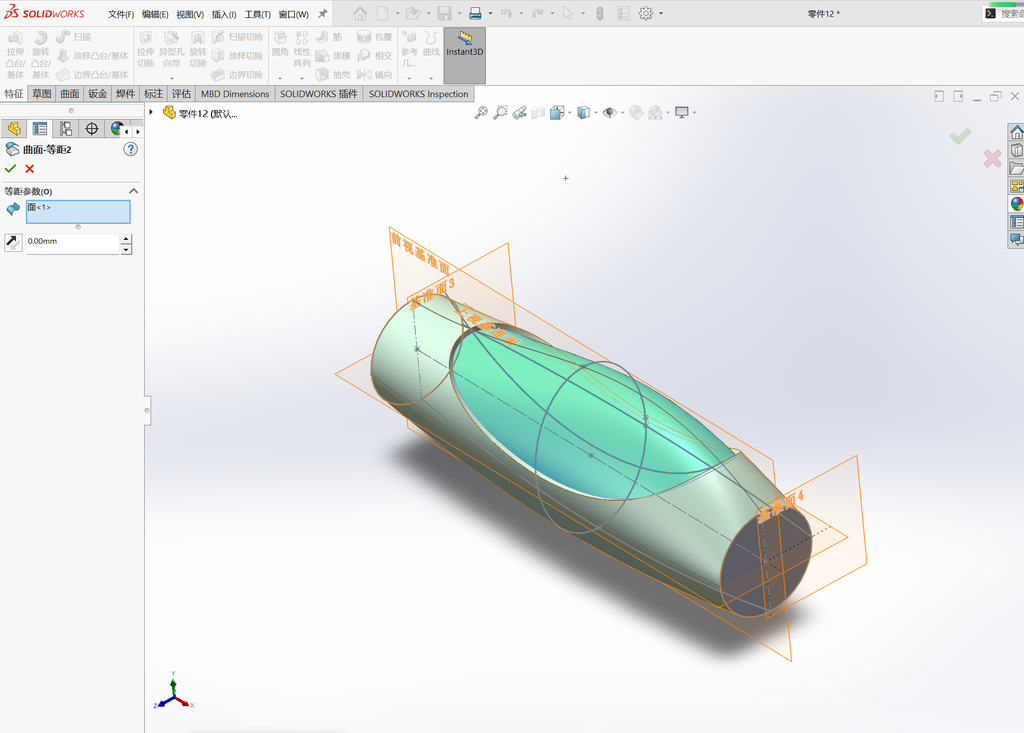Click the View Orientation cube icon
This screenshot has height=733, width=1024.
[x=556, y=112]
